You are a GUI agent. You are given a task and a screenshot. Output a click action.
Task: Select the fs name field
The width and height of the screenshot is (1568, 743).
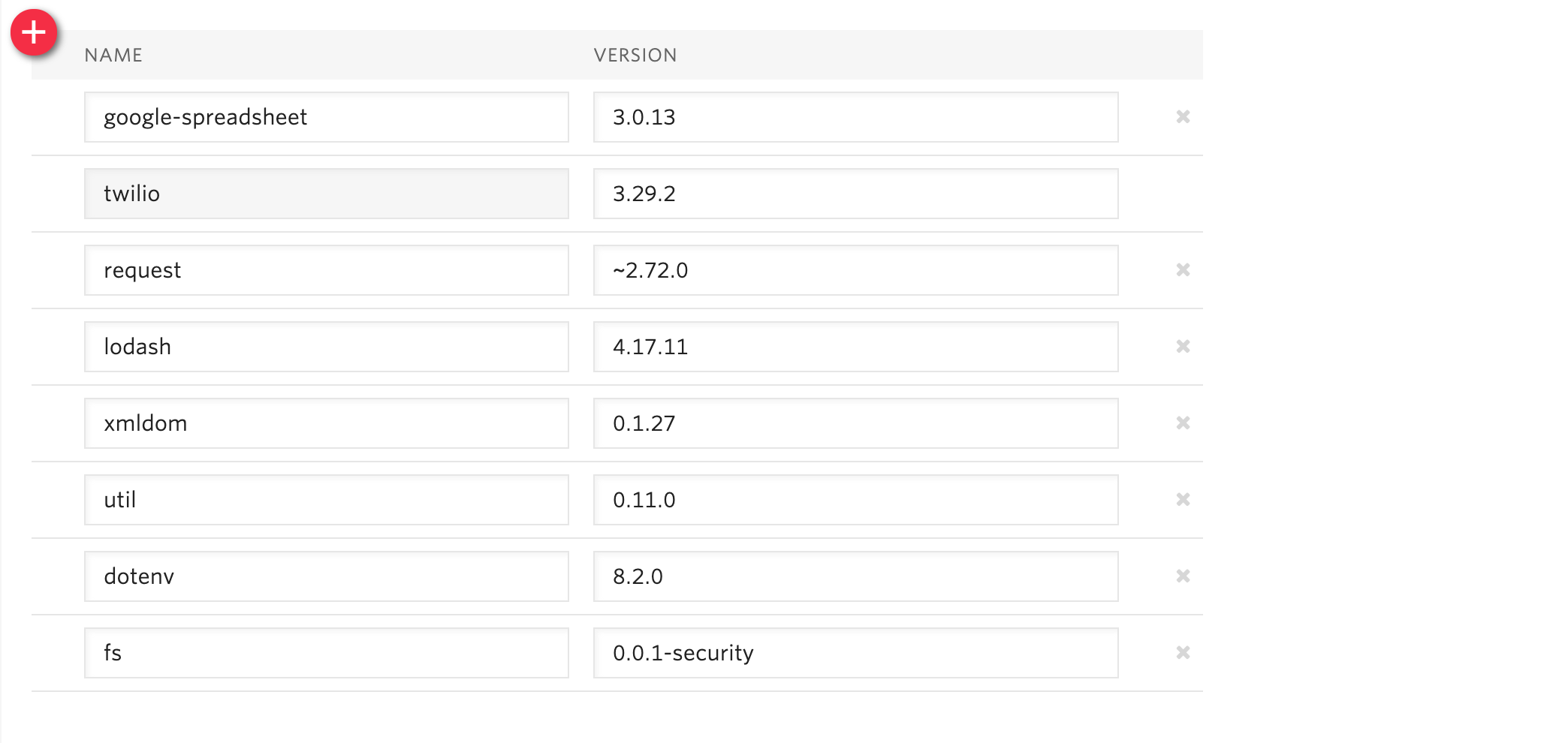(x=327, y=653)
